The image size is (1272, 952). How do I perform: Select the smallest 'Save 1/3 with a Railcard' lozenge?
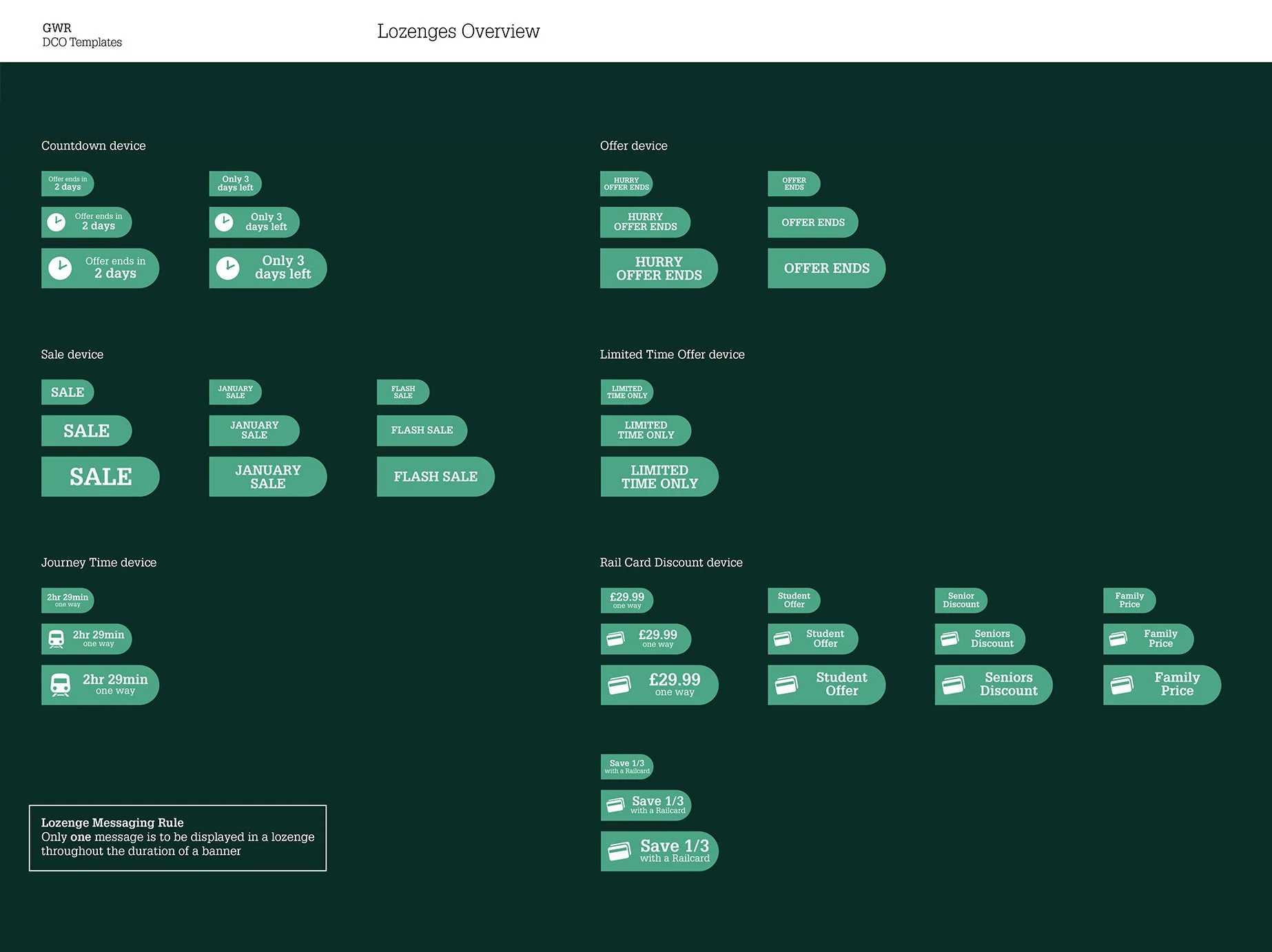click(x=627, y=767)
